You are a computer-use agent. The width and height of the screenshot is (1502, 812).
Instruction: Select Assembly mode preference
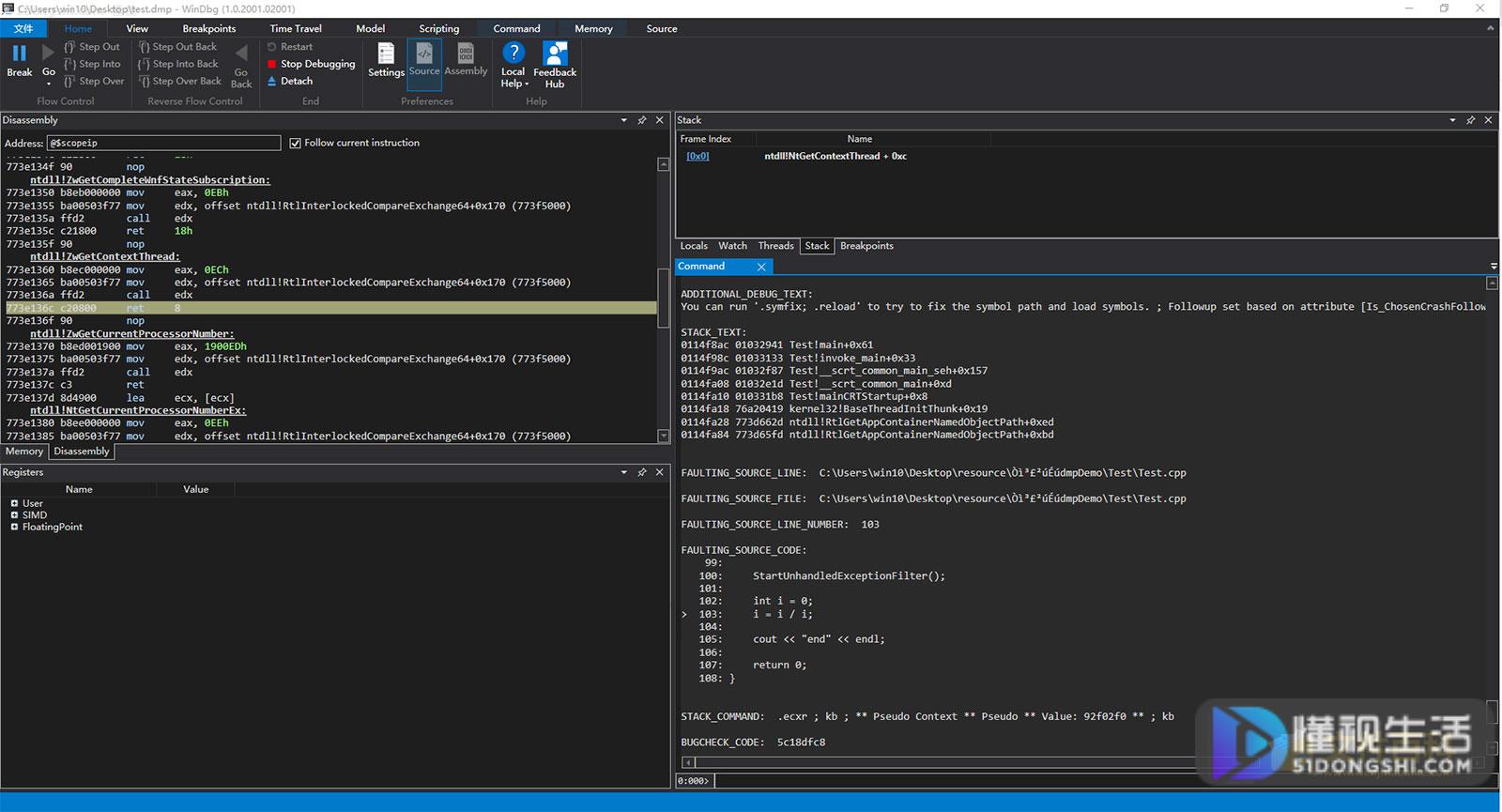(x=466, y=59)
